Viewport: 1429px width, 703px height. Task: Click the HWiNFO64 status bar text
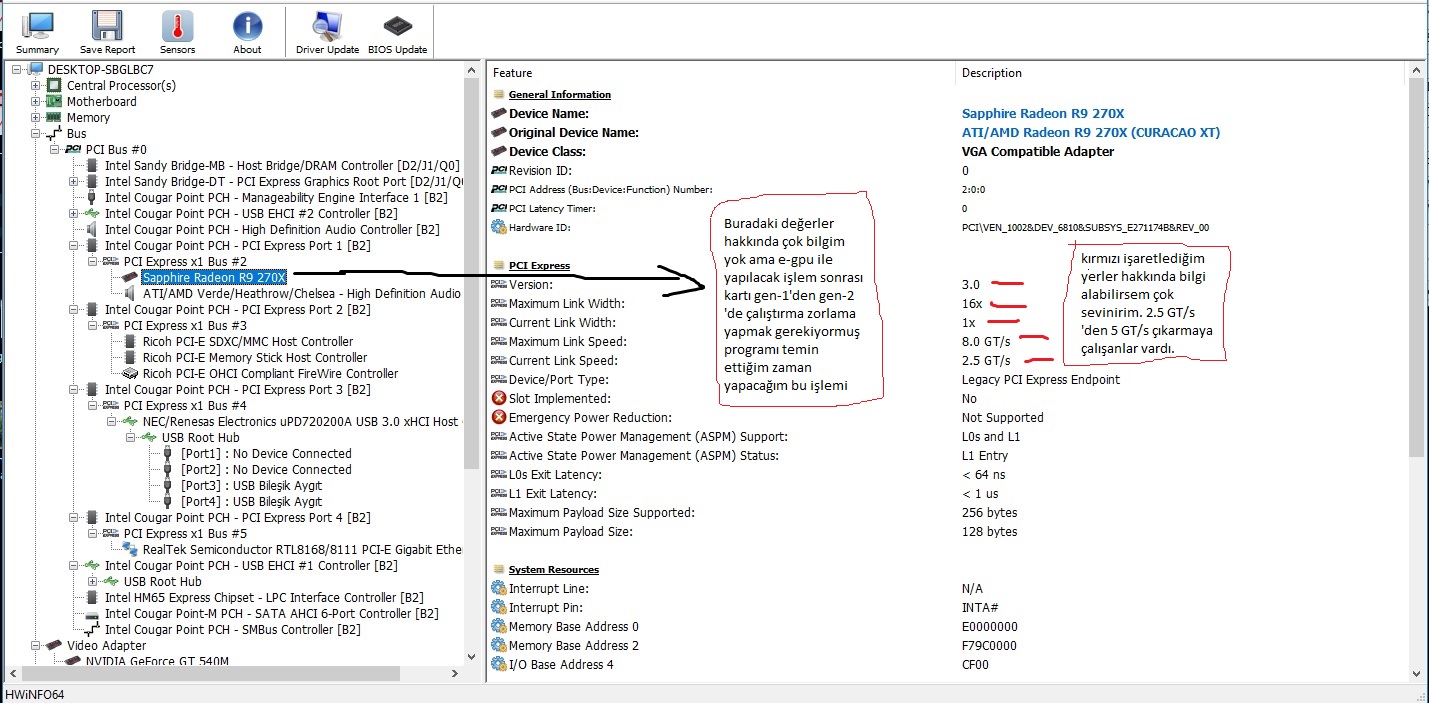pos(35,694)
